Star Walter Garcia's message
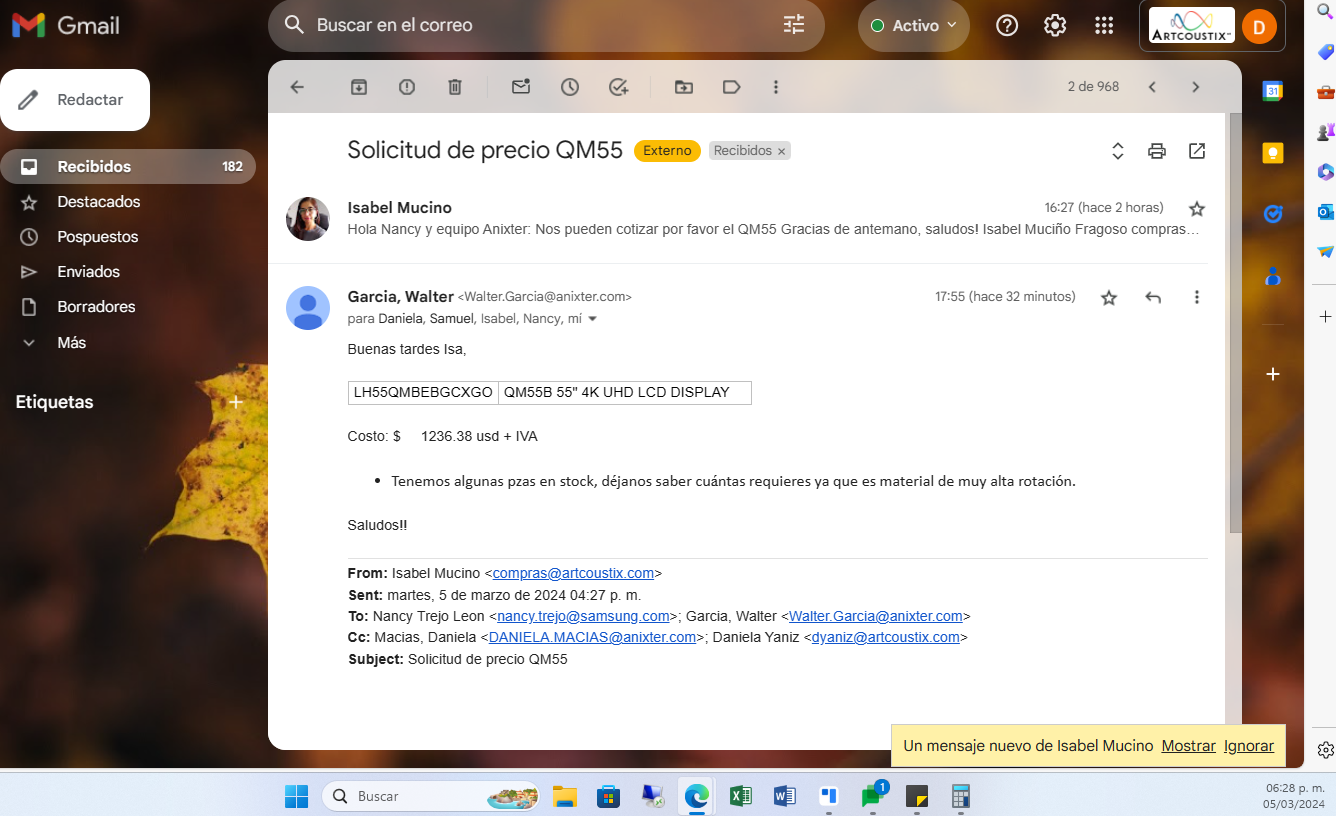Screen dimensions: 1336x816 (1109, 297)
